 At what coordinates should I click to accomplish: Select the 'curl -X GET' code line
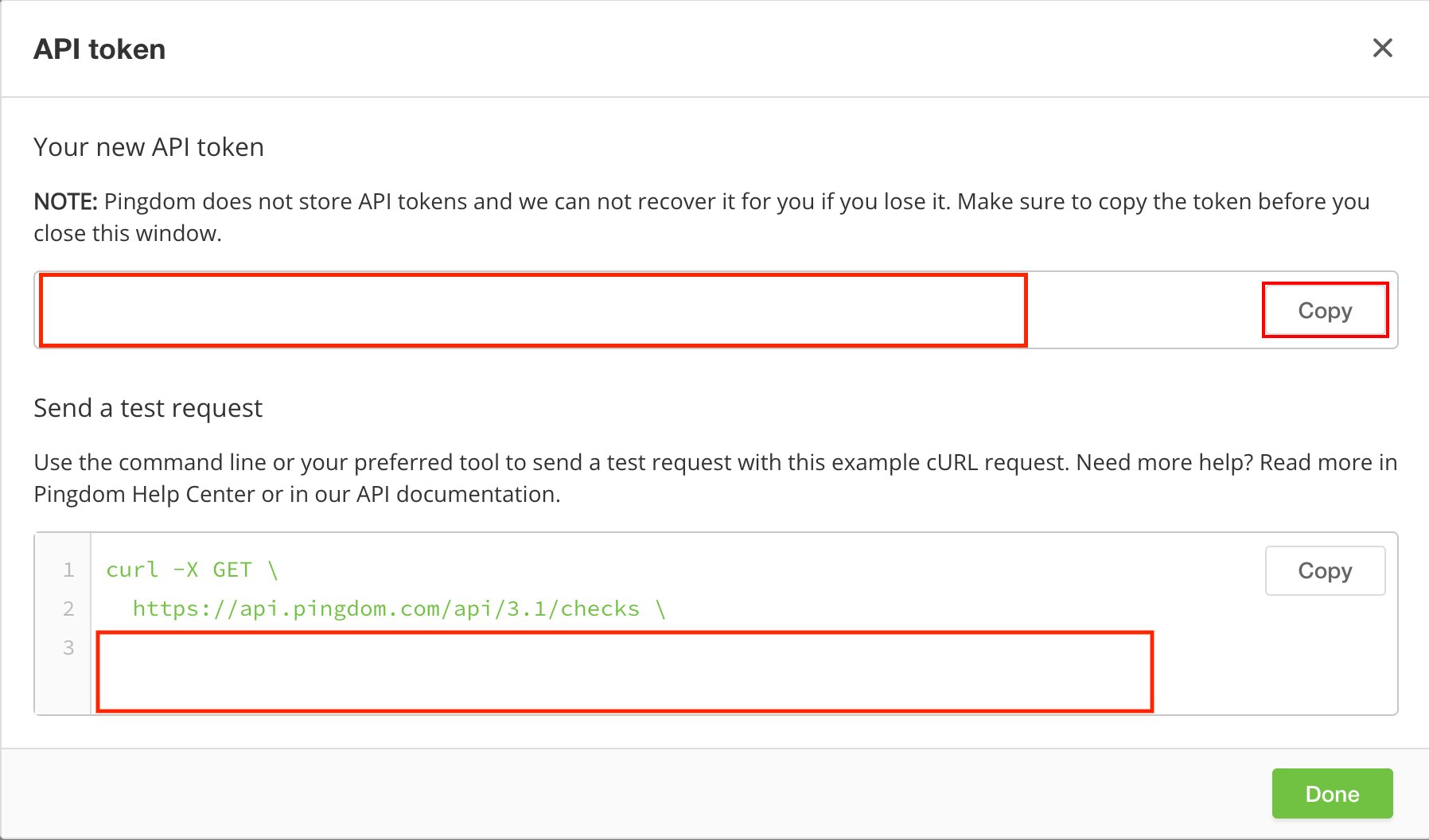(192, 570)
